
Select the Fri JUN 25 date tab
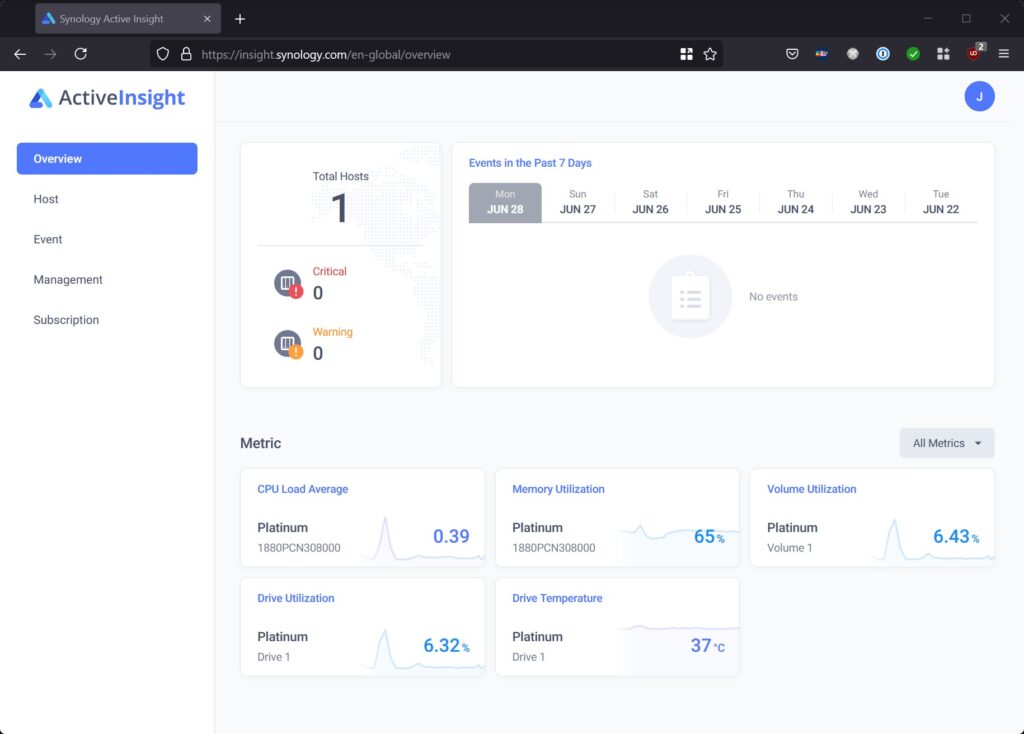tap(723, 202)
